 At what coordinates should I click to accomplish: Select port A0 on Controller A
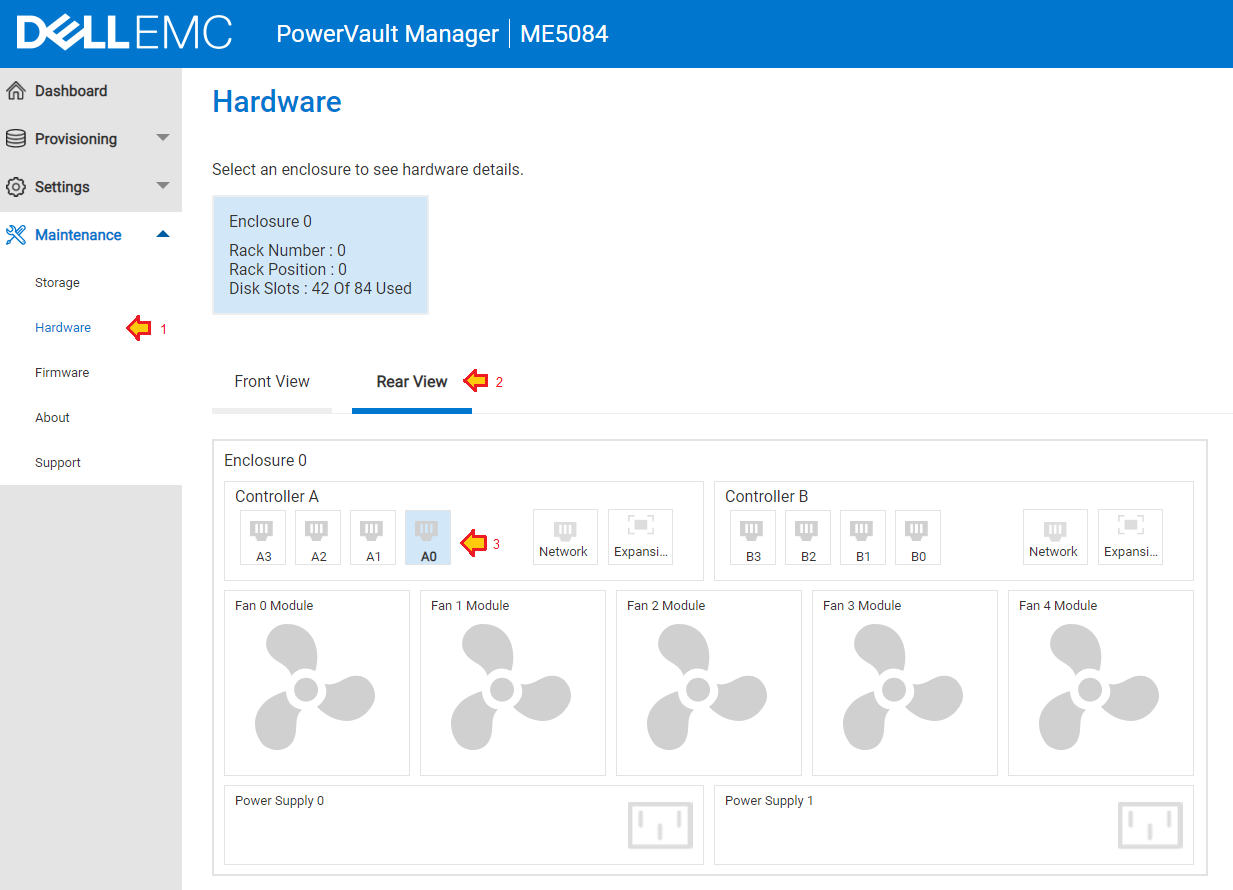[427, 536]
